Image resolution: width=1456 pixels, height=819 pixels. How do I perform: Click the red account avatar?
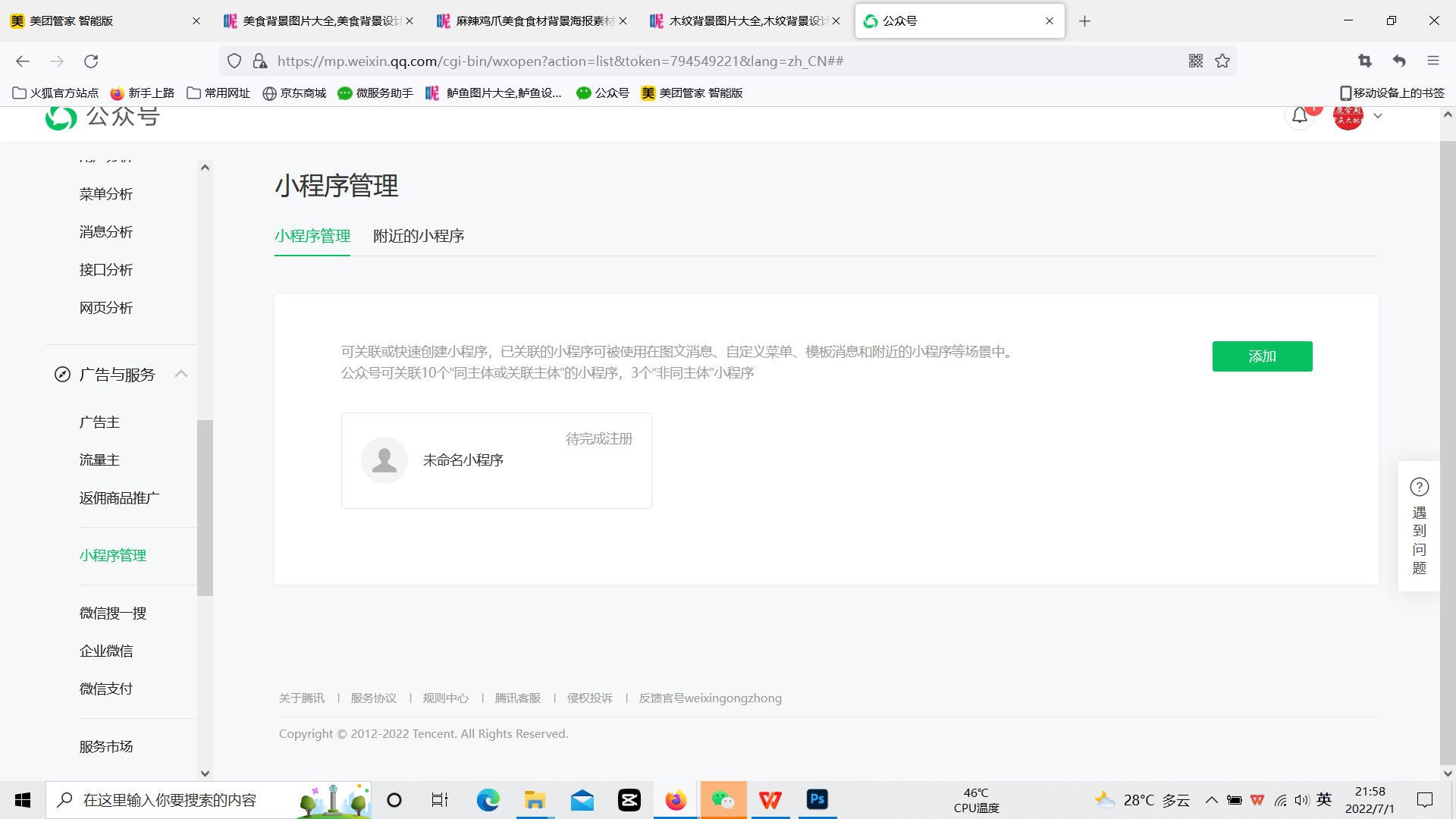1348,118
